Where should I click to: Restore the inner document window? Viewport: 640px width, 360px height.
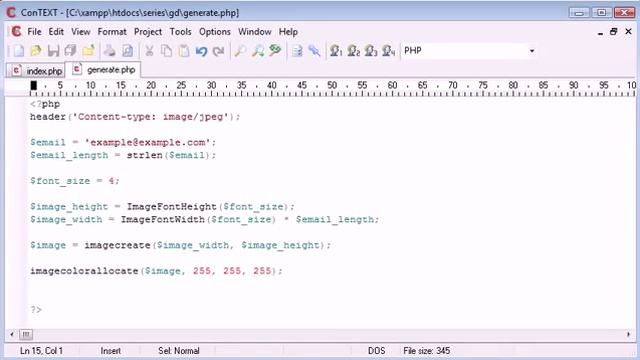(x=613, y=32)
